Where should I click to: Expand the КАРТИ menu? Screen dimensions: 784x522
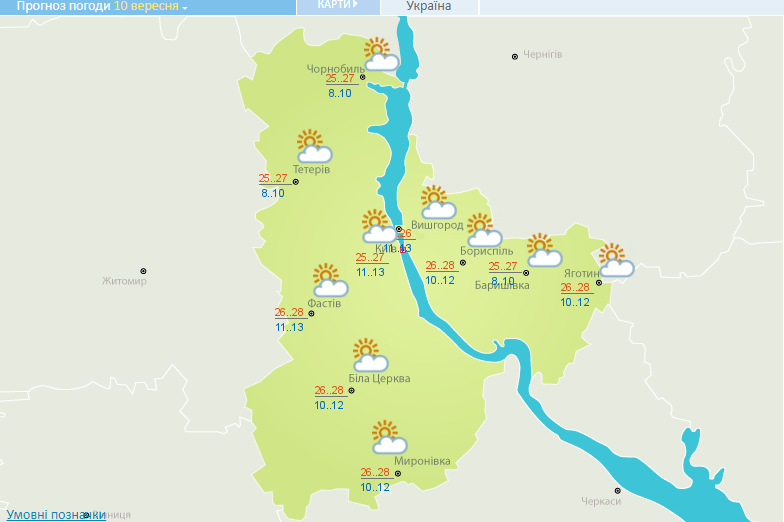(x=337, y=6)
